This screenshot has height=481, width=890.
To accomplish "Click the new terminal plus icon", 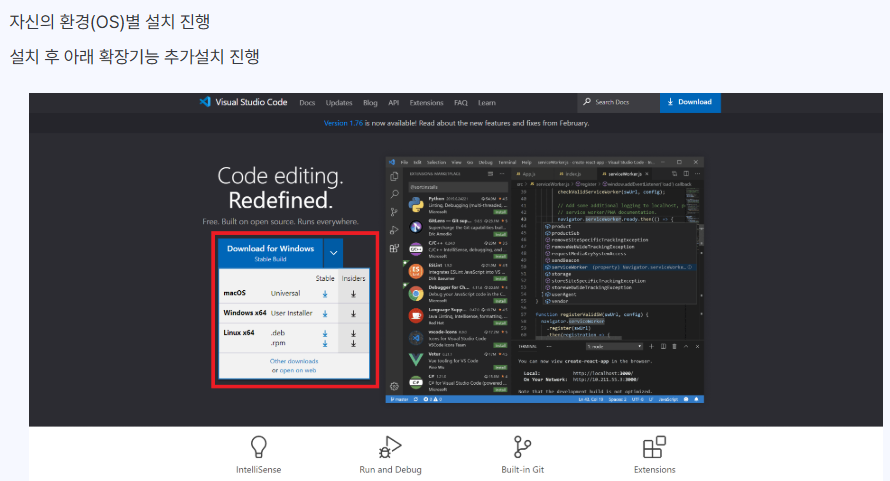I will (651, 346).
